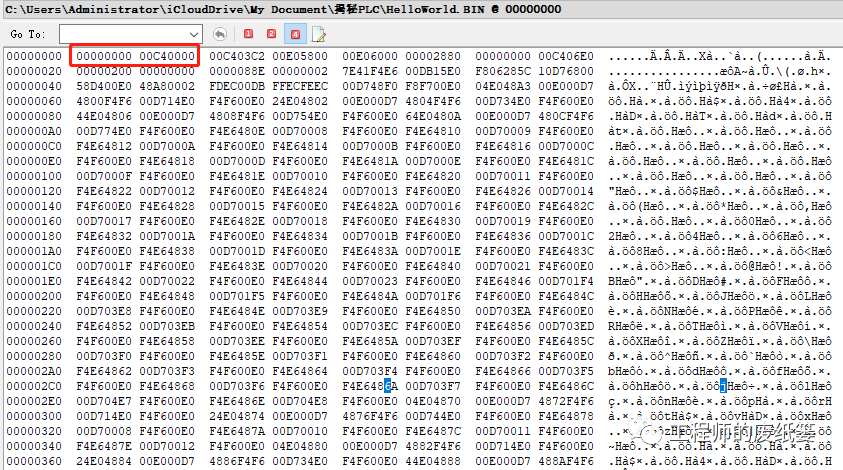843x470 pixels.
Task: Select hex value 4872F4F6
Action: (566, 401)
